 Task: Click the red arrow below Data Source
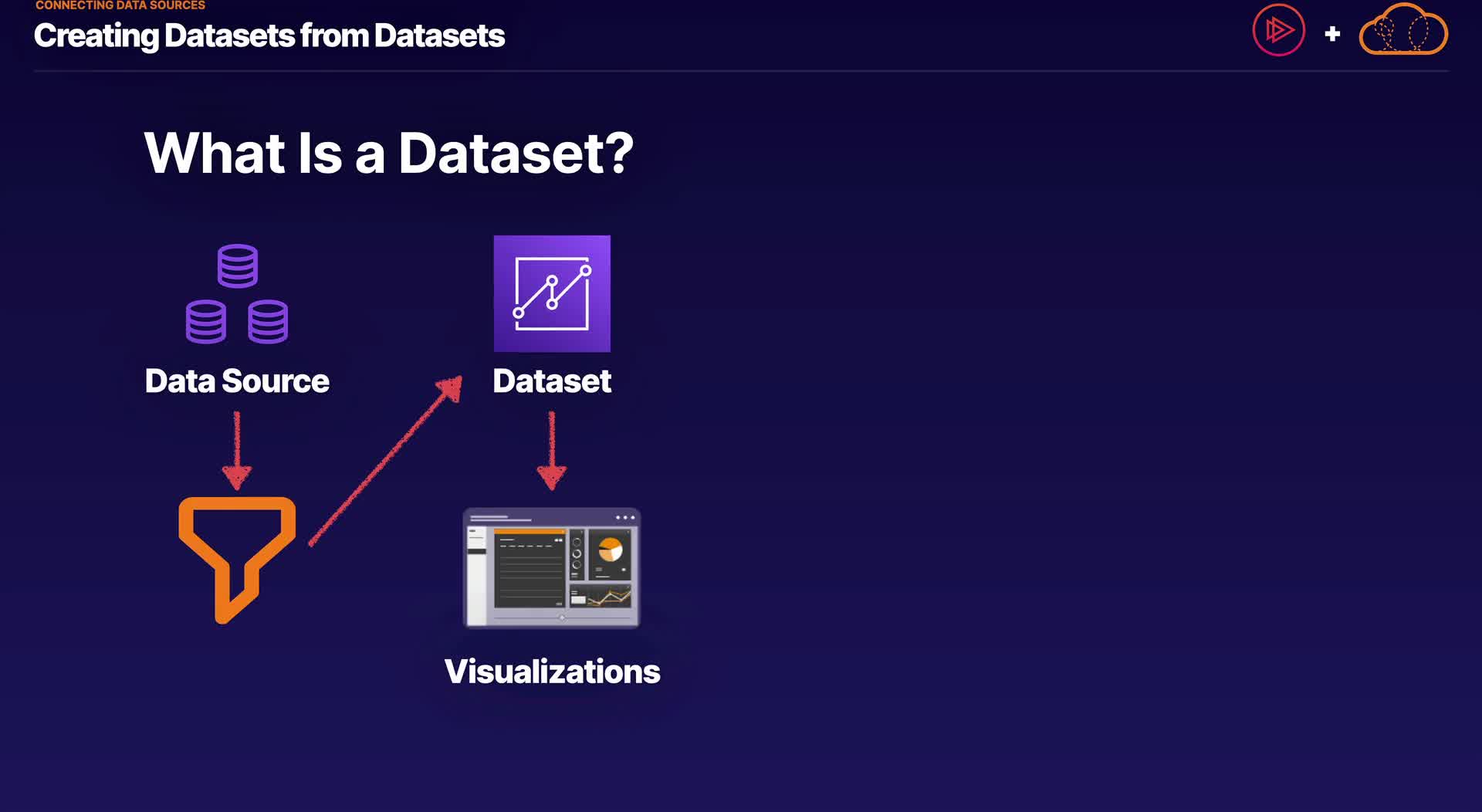click(x=237, y=450)
